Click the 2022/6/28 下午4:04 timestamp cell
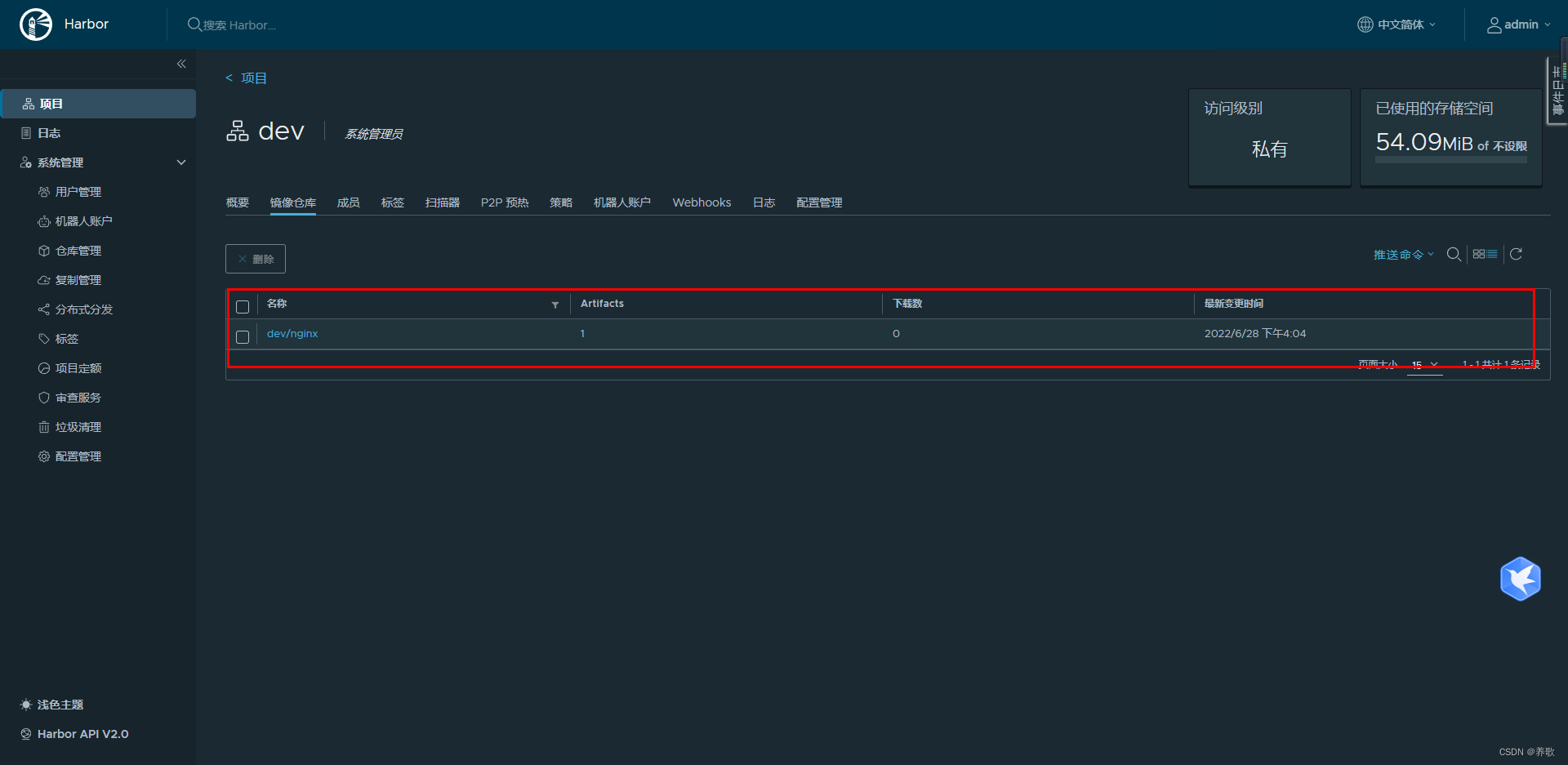1568x765 pixels. click(x=1255, y=333)
